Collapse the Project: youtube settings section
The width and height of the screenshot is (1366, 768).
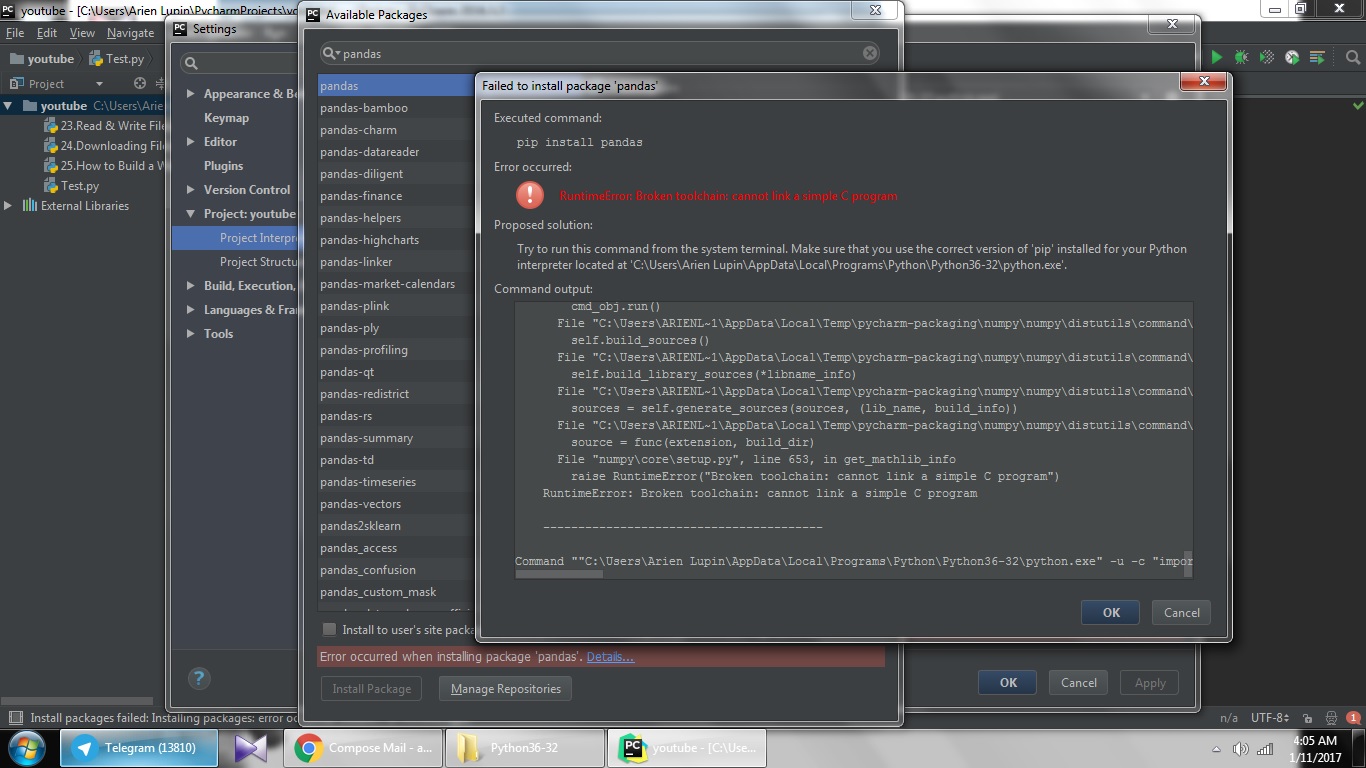tap(191, 213)
